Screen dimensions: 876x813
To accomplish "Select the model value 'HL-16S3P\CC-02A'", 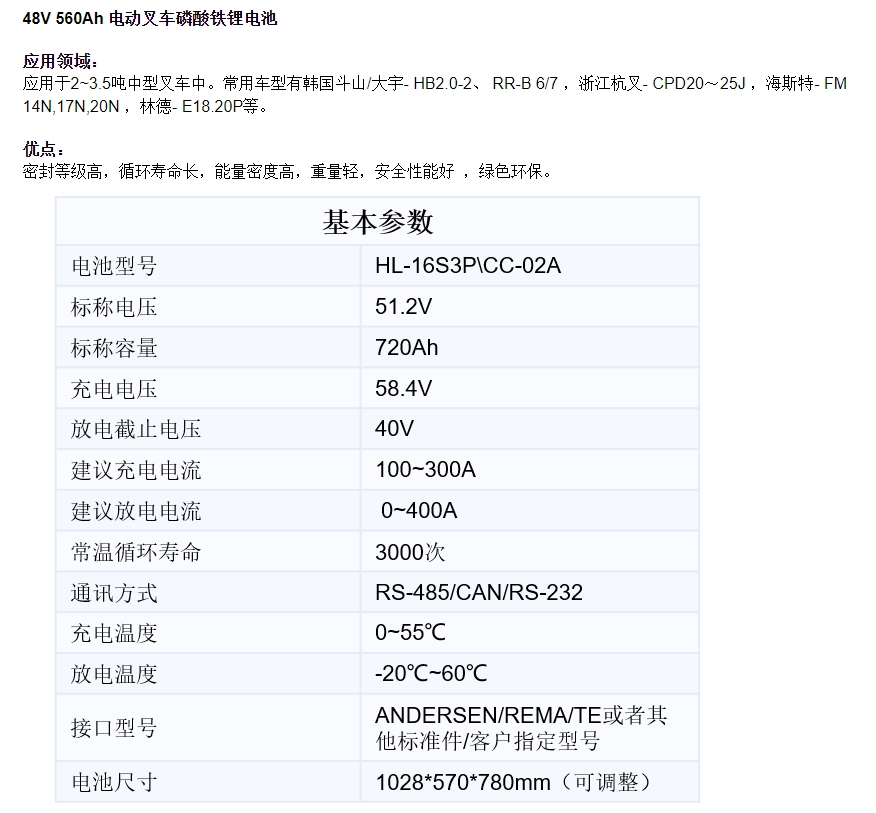I will pyautogui.click(x=468, y=266).
